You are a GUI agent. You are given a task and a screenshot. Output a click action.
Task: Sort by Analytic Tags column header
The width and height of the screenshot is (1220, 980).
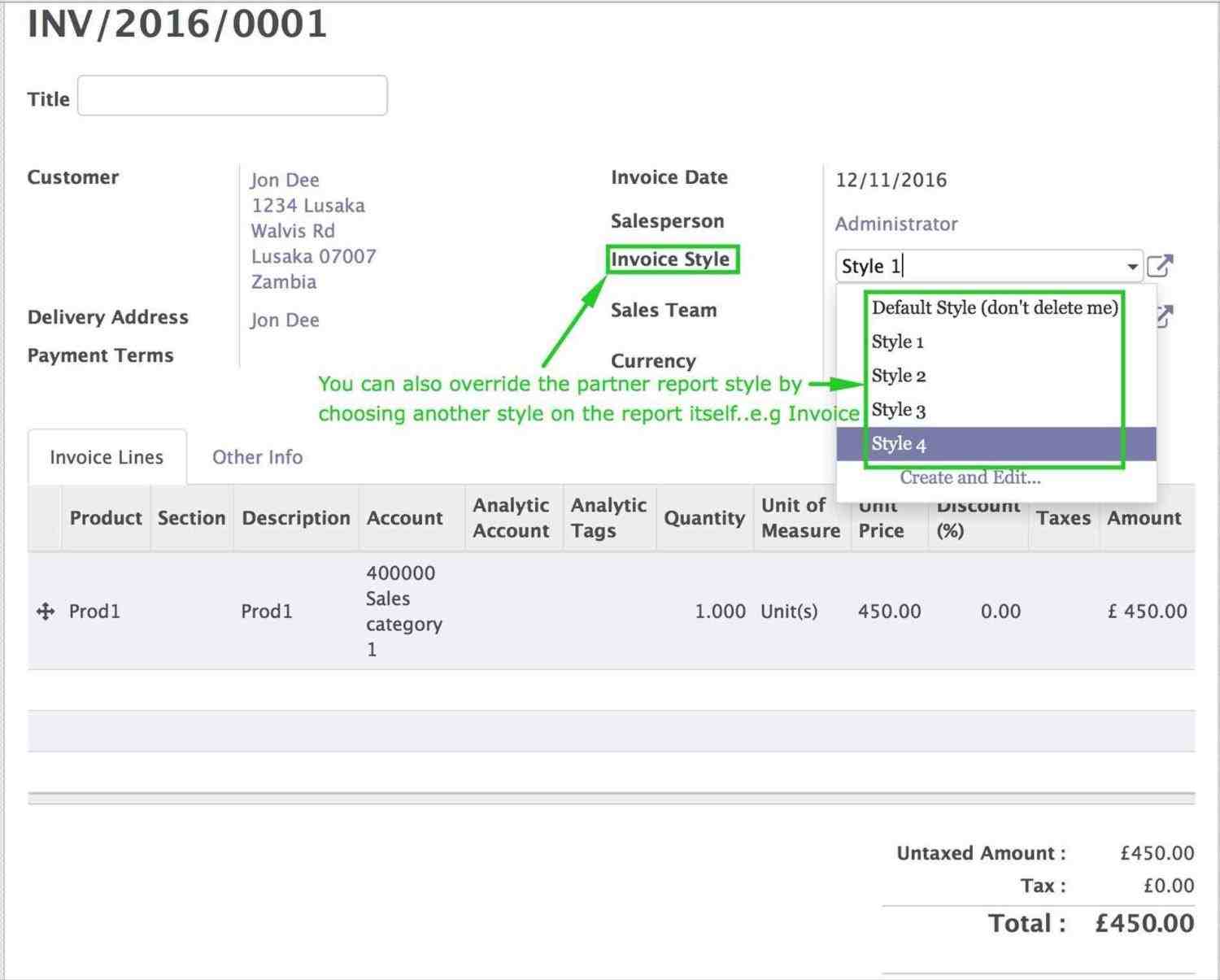(x=608, y=518)
